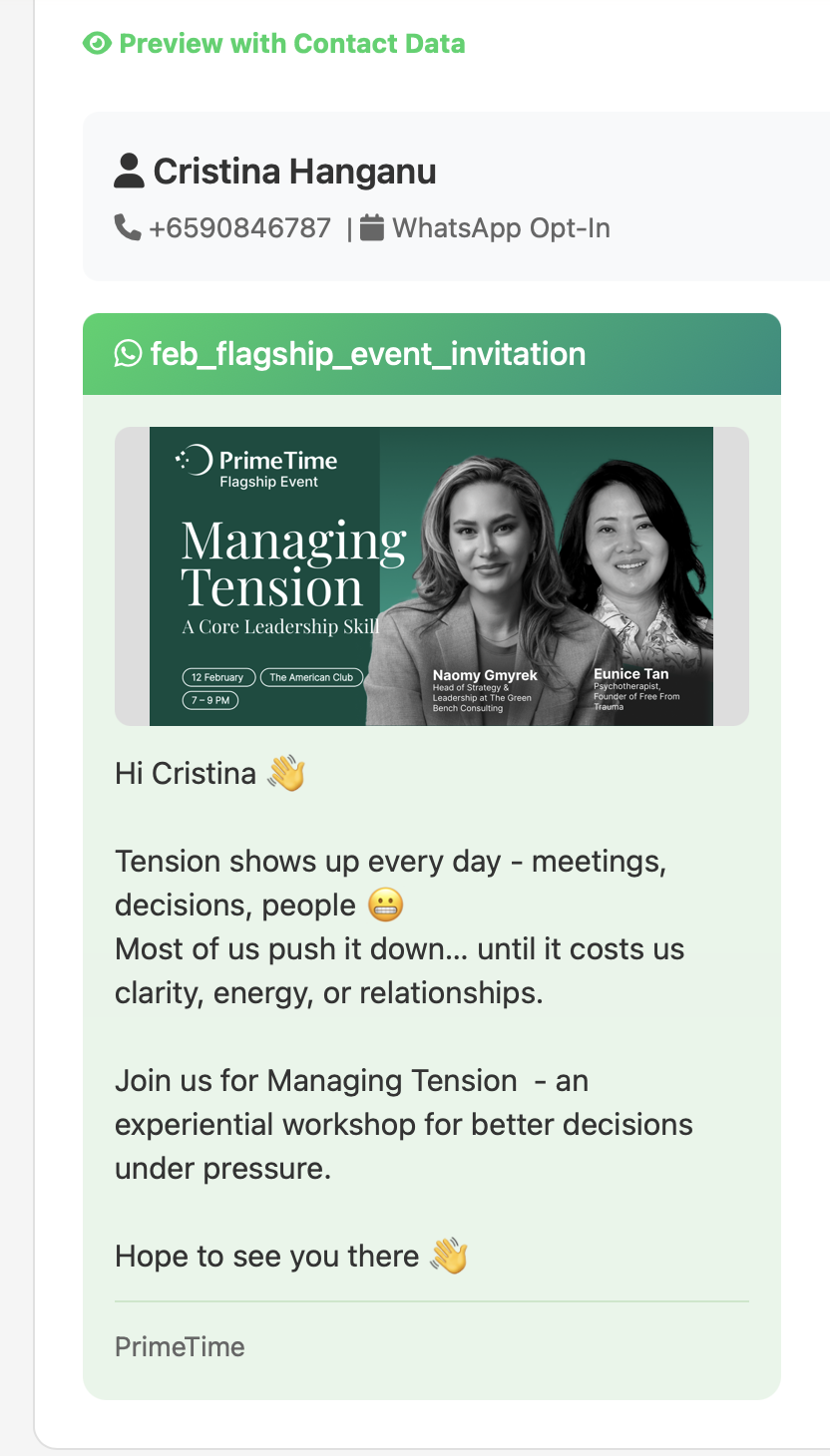Select the contact name Cristina Hanganu
This screenshot has width=830, height=1456.
click(294, 172)
